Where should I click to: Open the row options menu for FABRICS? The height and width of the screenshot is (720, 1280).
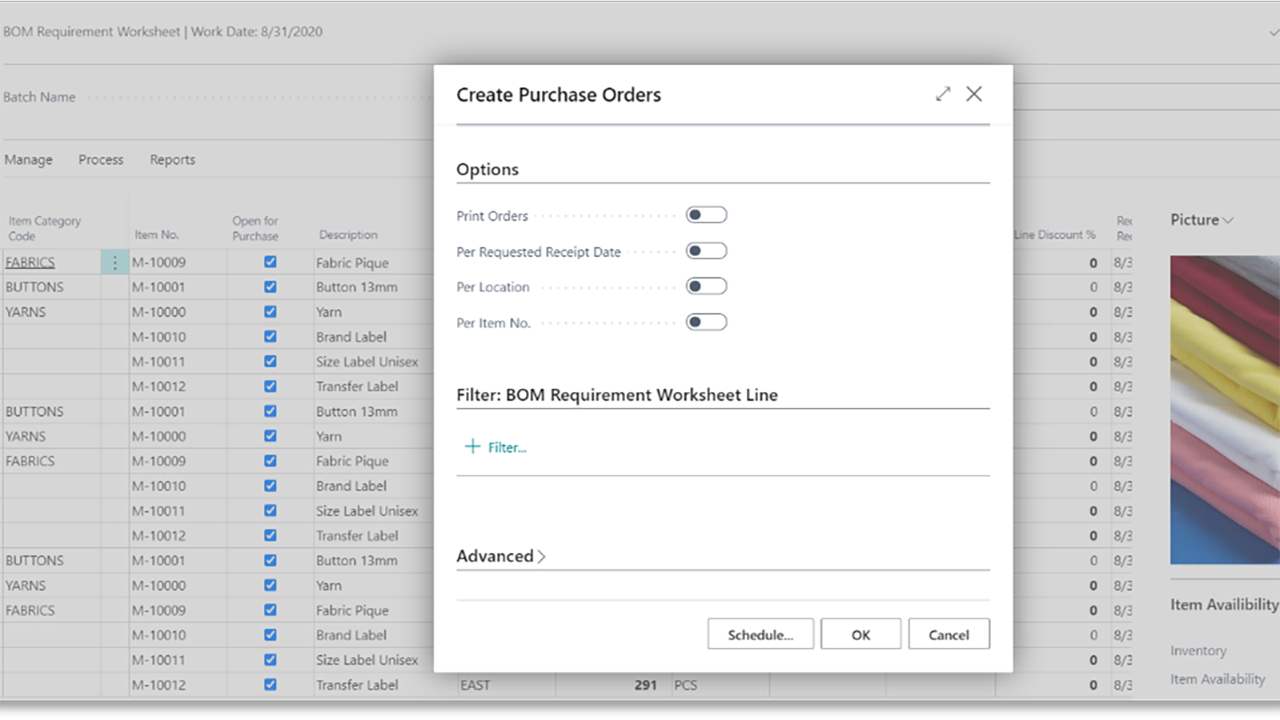115,263
